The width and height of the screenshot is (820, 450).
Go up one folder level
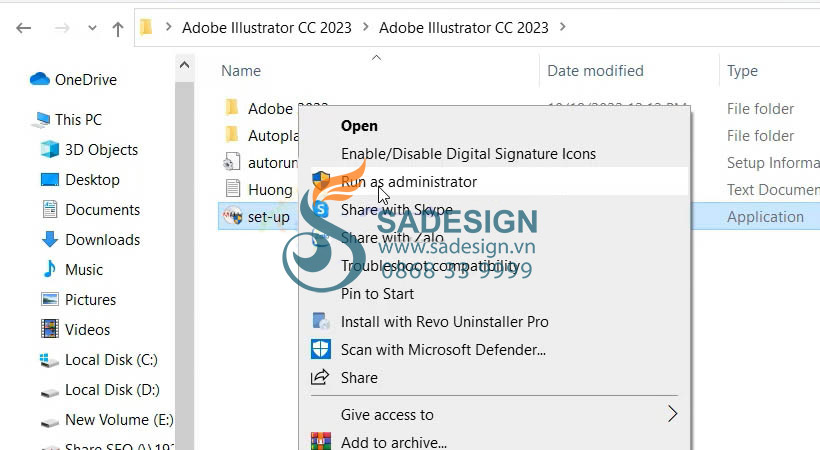(118, 29)
